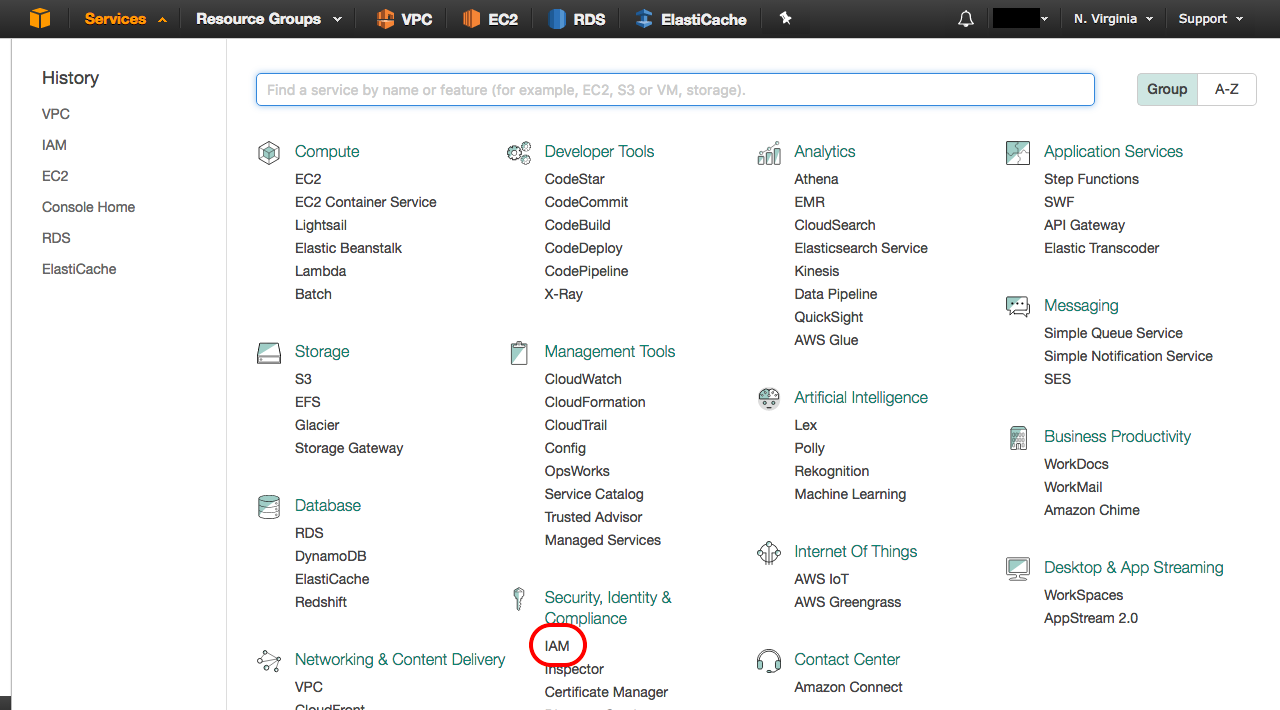
Task: Switch service list to A-Z view
Action: 1227,89
